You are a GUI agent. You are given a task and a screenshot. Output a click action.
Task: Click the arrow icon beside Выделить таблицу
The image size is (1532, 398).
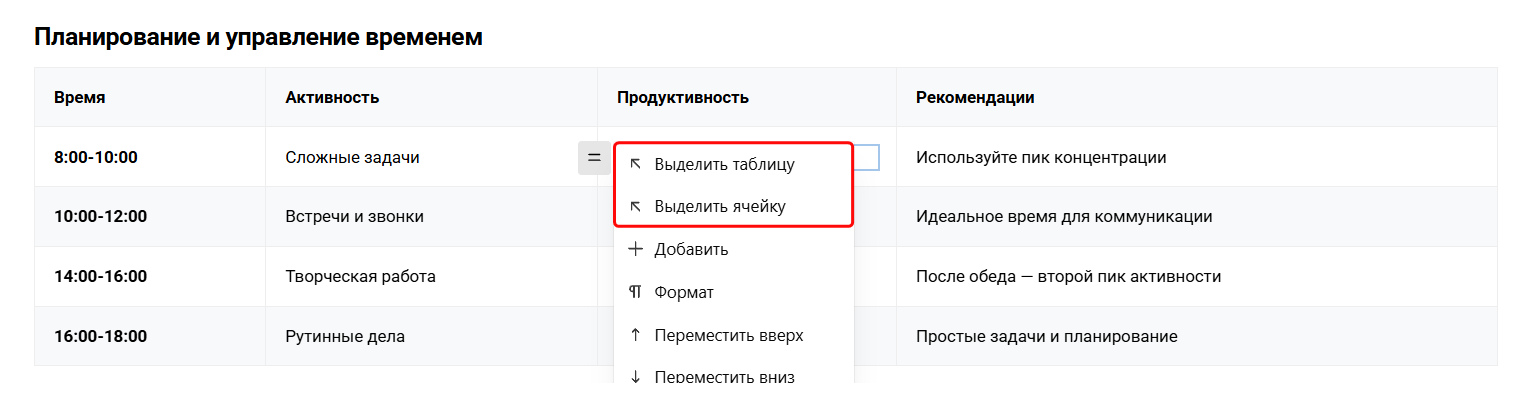tap(635, 164)
